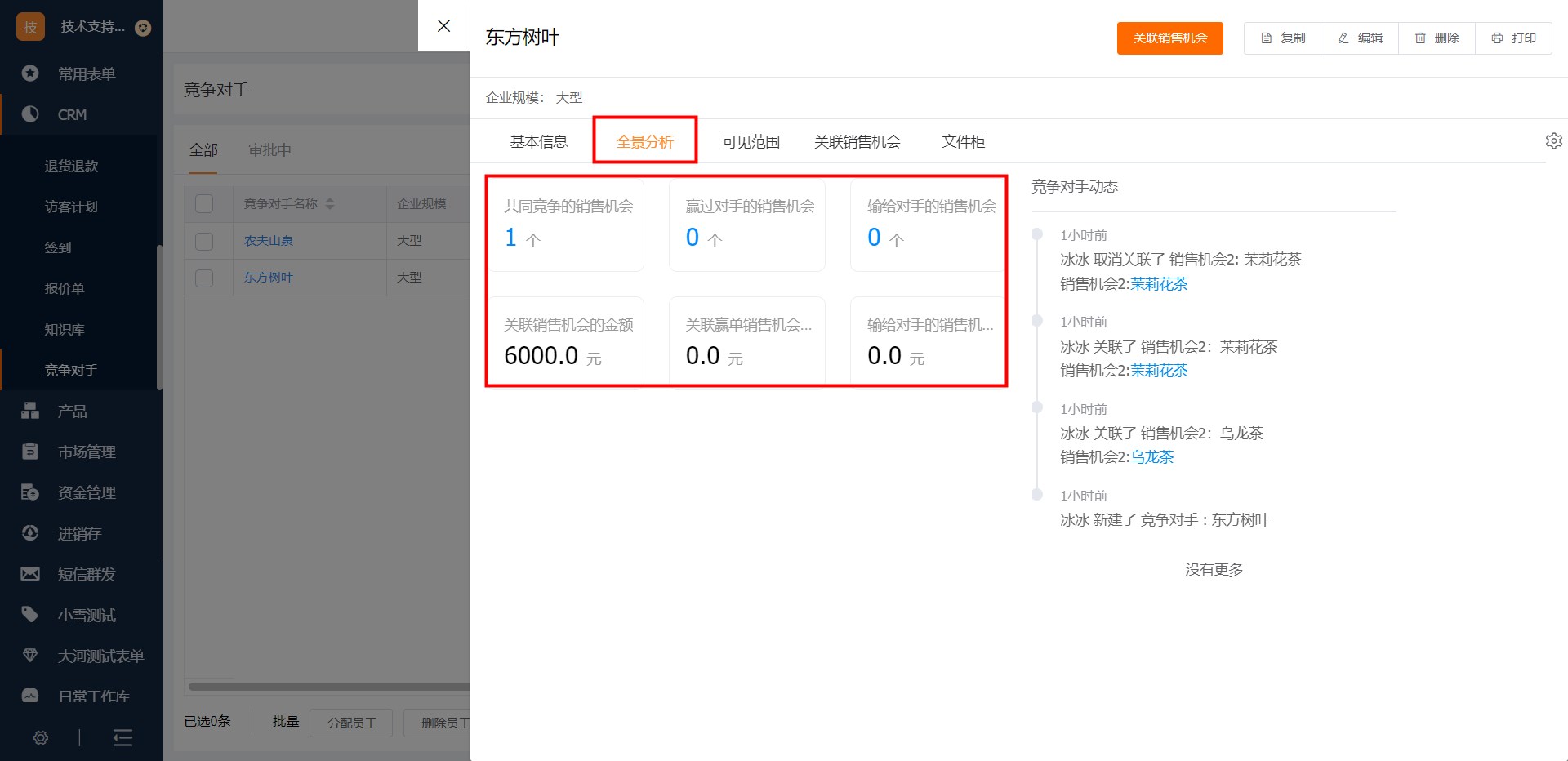Open the 关联销售机会 tab
The image size is (1568, 761).
tap(857, 142)
